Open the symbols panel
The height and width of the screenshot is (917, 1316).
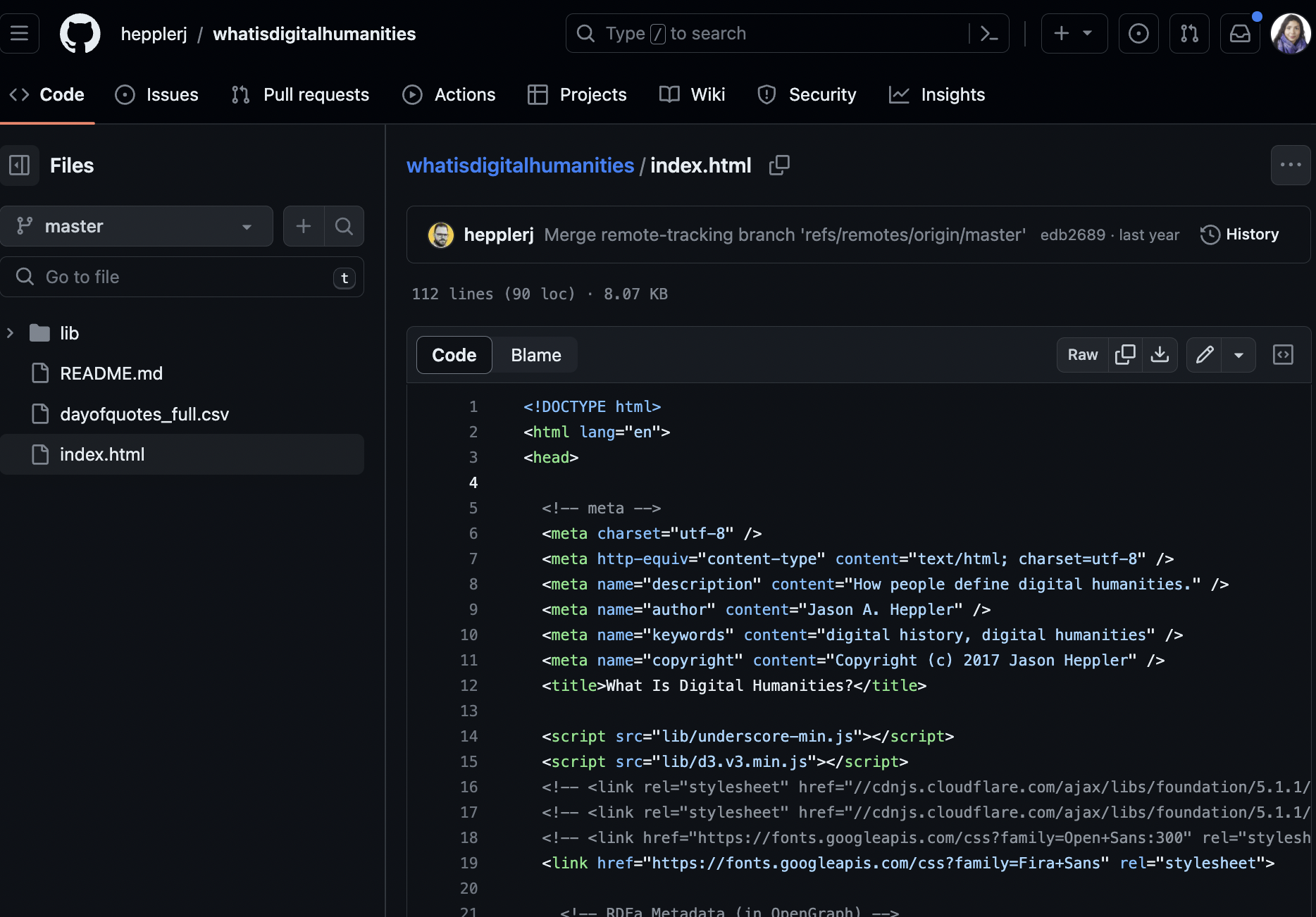tap(1283, 354)
